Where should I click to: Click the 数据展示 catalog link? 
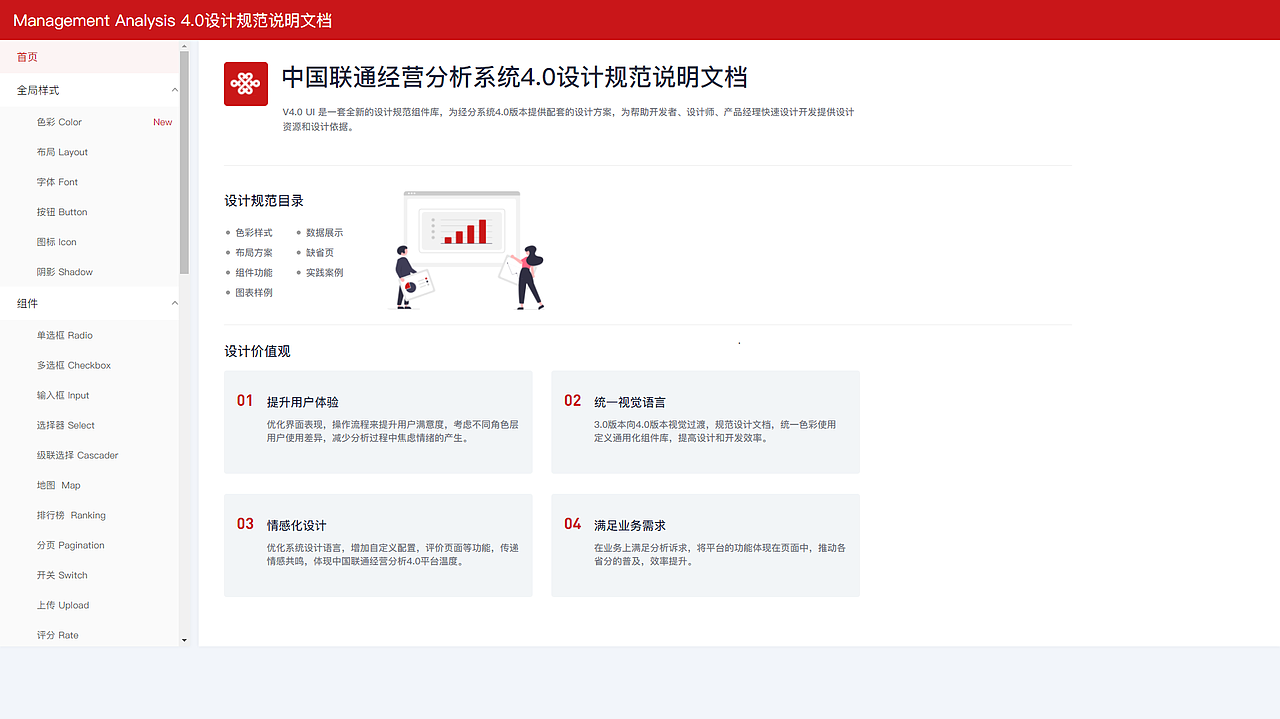[324, 232]
